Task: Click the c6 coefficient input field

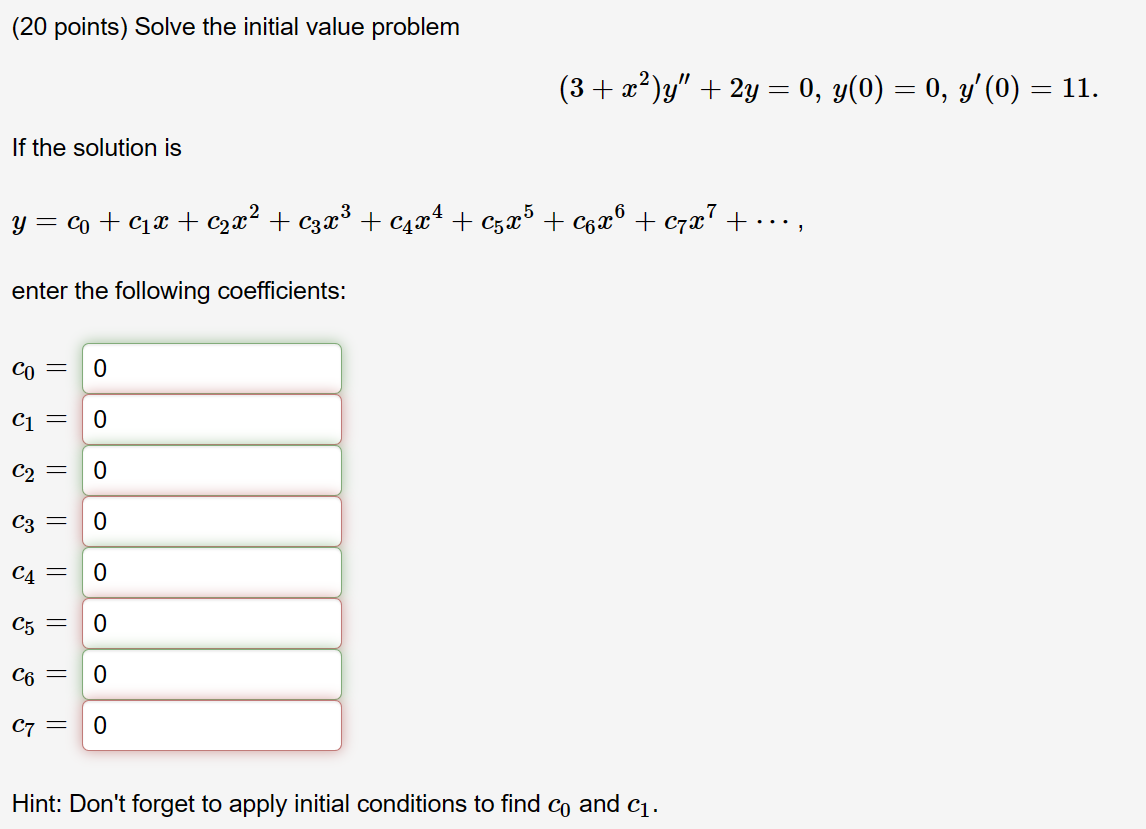Action: (210, 673)
